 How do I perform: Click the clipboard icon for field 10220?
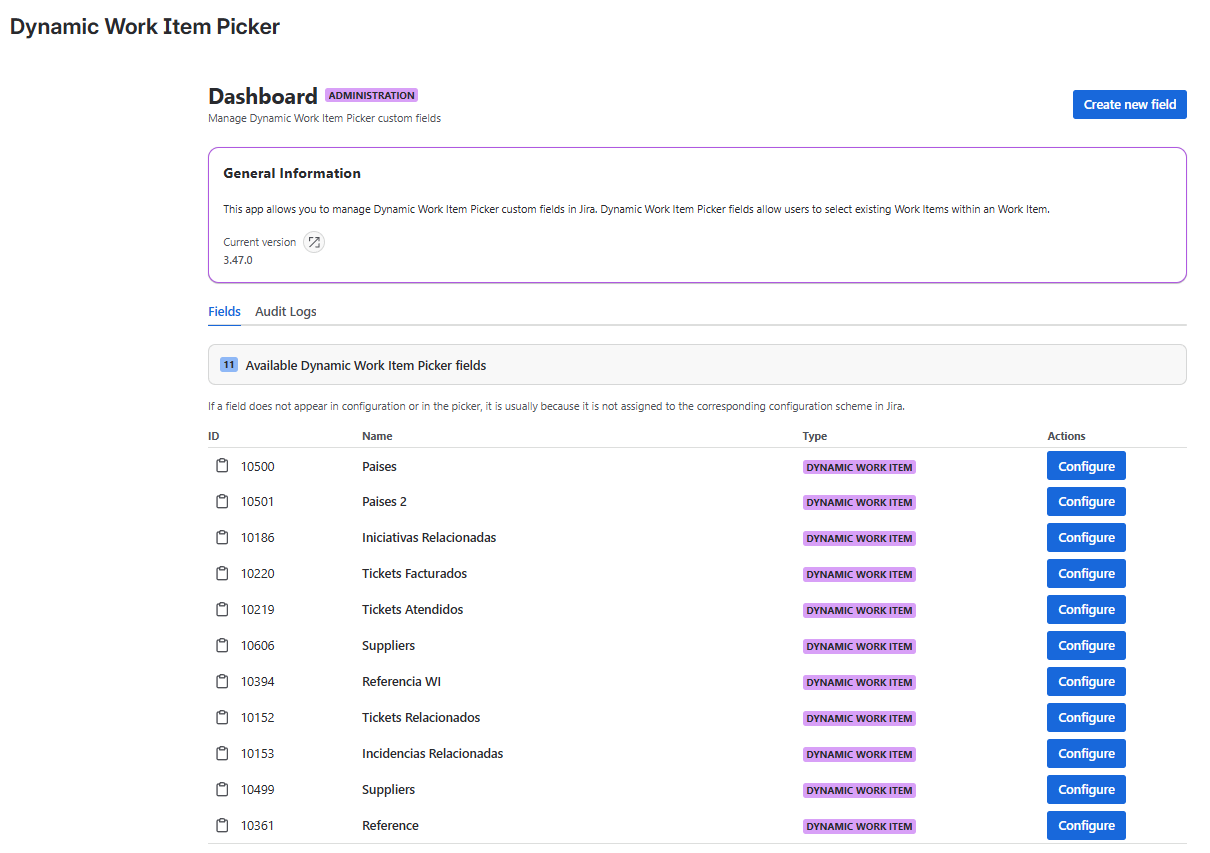(x=223, y=574)
